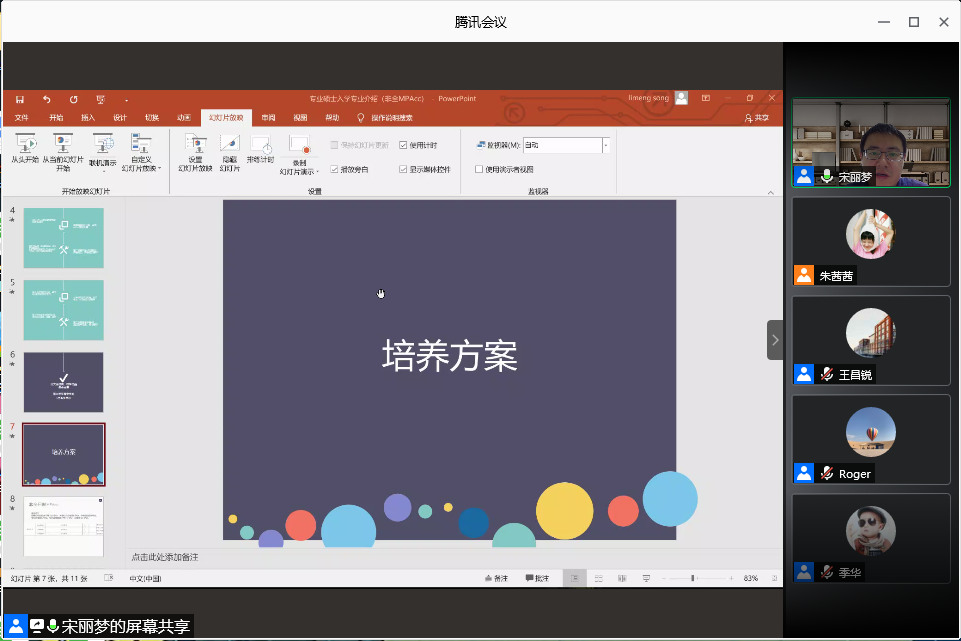
Task: Collapse the participant panel with the side chevron
Action: pos(775,340)
